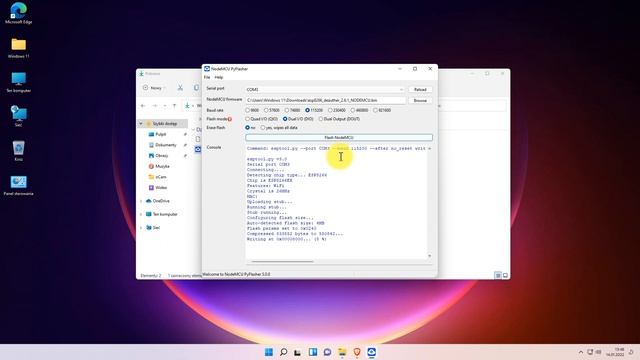Click the Forward arrow in Explorer

(155, 106)
